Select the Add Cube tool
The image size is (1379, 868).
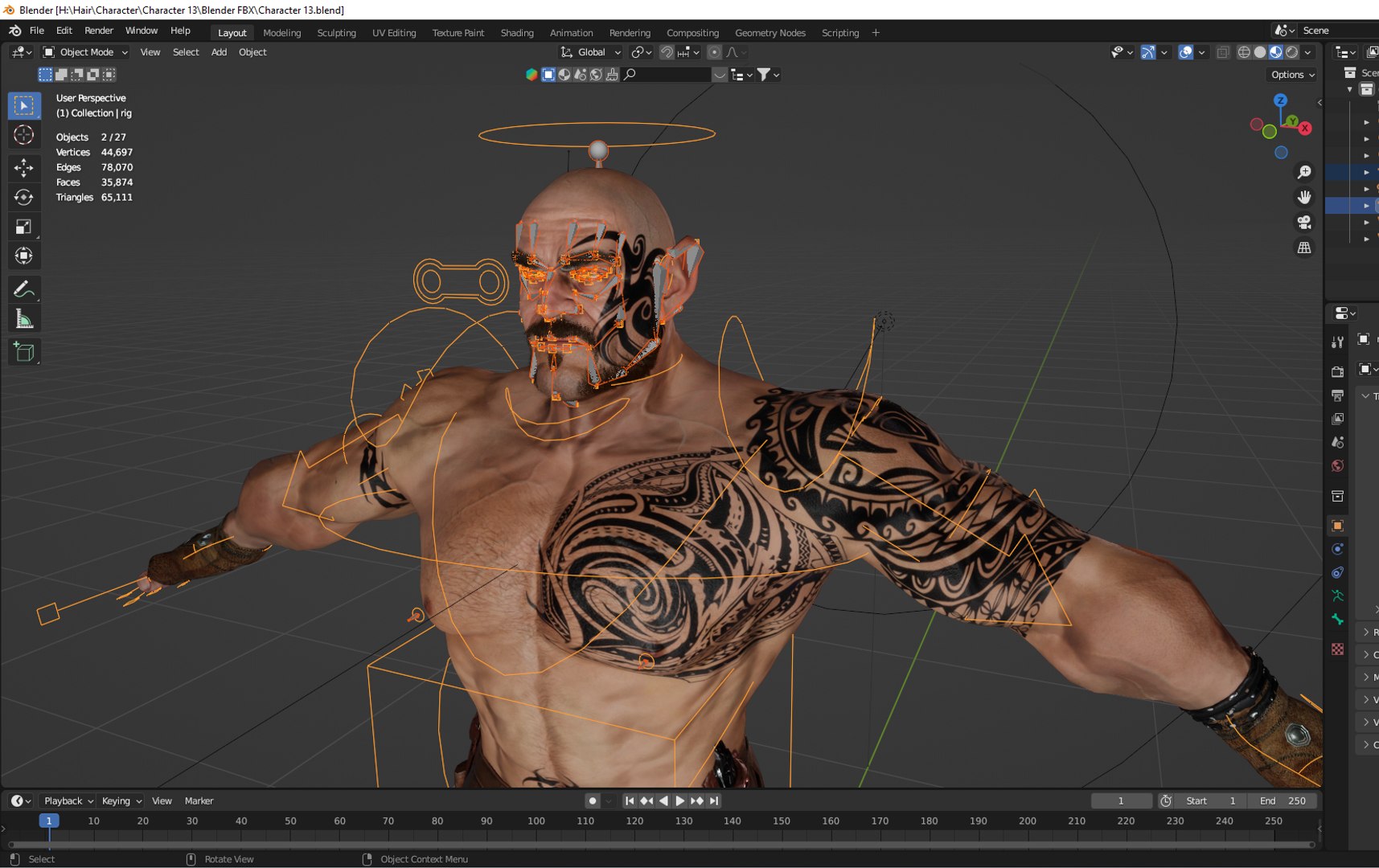24,352
